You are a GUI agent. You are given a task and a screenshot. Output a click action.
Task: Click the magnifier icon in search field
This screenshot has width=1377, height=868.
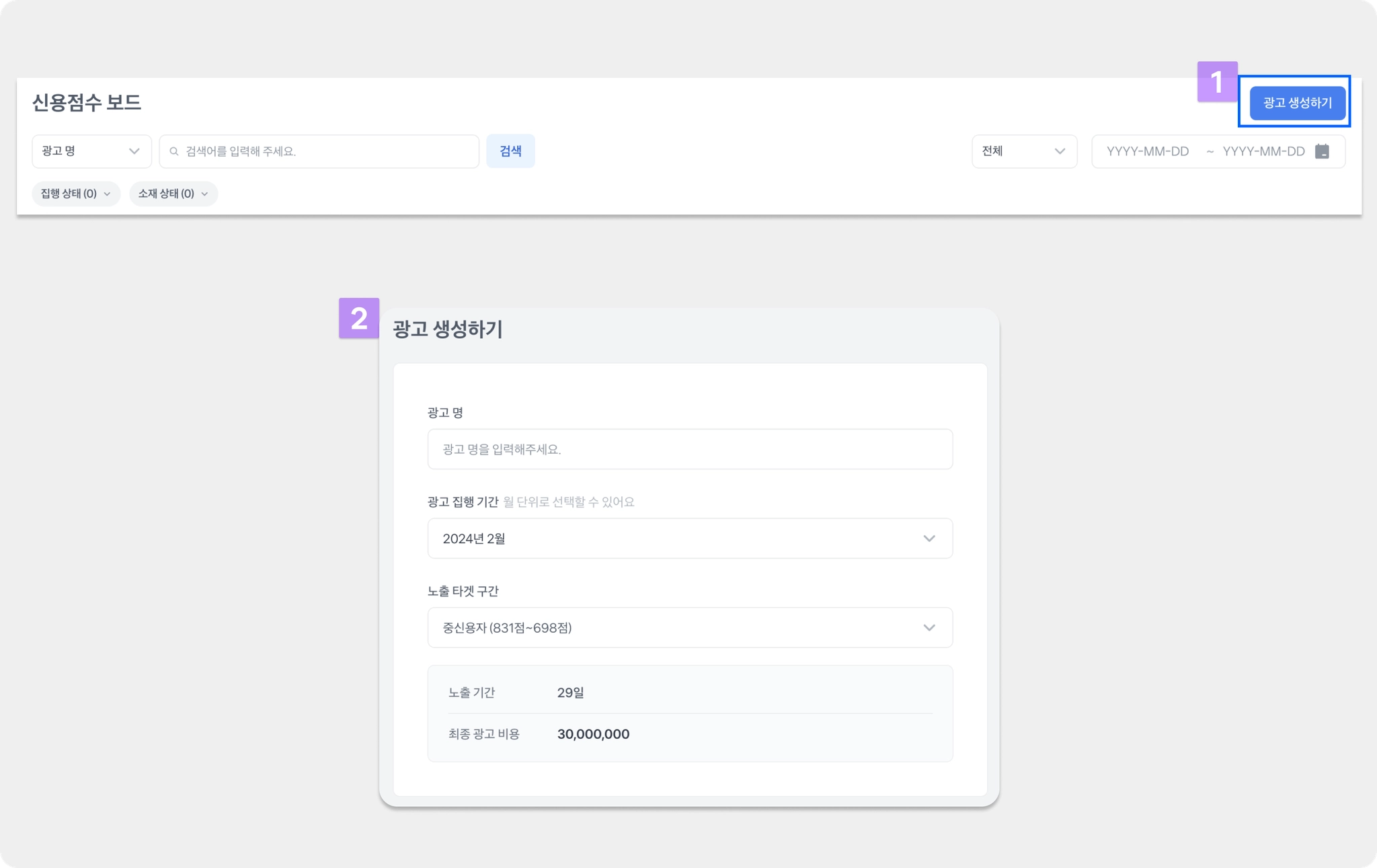pos(174,151)
